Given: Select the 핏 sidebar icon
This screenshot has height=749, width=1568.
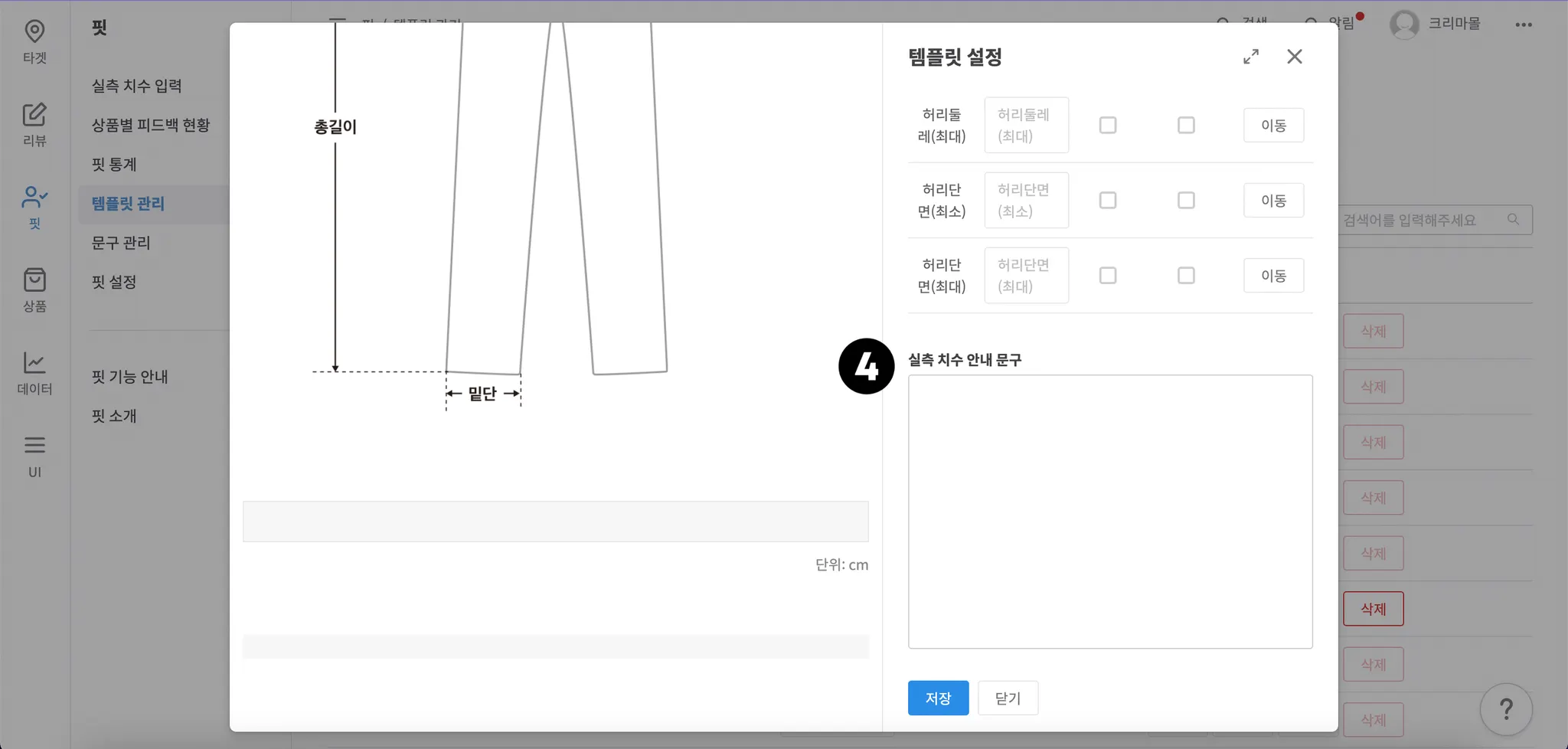Looking at the screenshot, I should (34, 207).
